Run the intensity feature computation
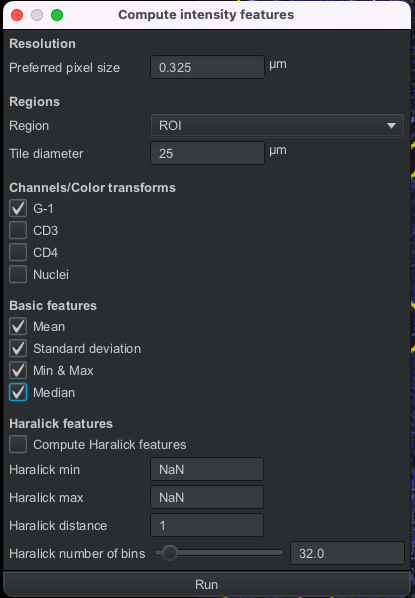This screenshot has width=415, height=598. [206, 584]
